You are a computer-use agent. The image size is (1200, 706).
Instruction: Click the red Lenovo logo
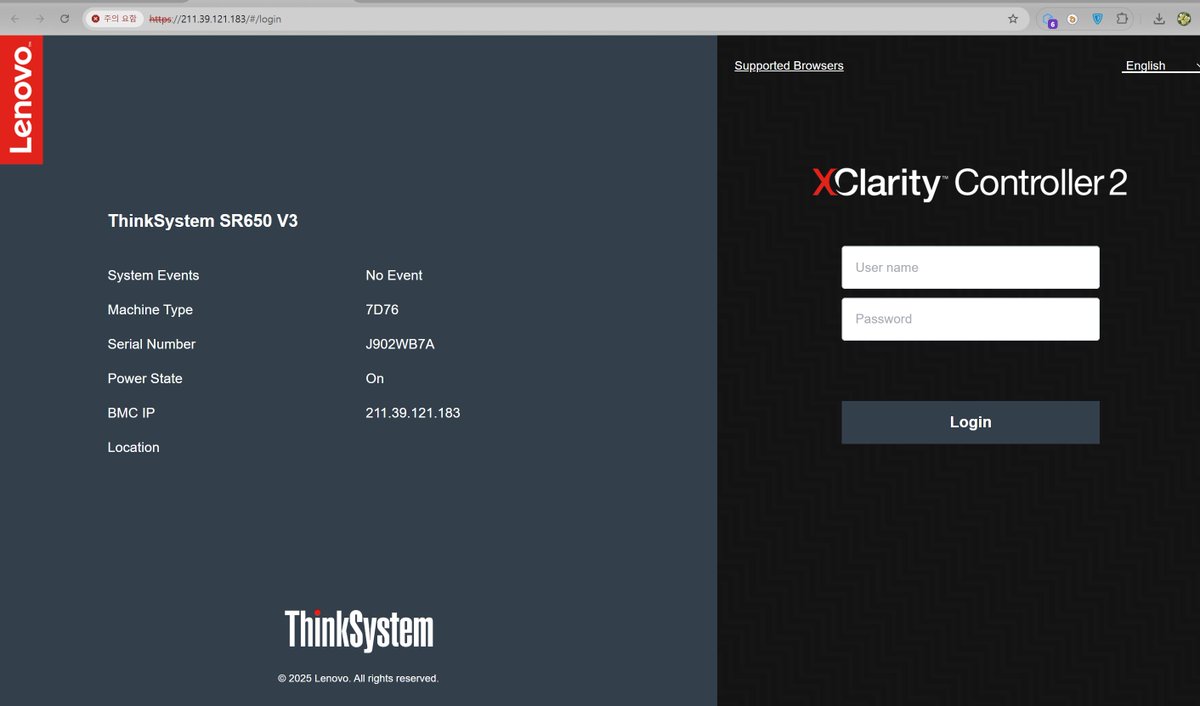(21, 99)
